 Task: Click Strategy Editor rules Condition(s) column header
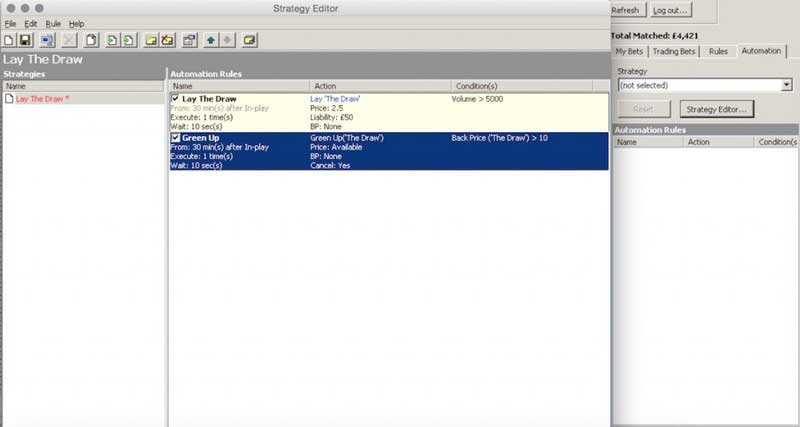tap(522, 86)
